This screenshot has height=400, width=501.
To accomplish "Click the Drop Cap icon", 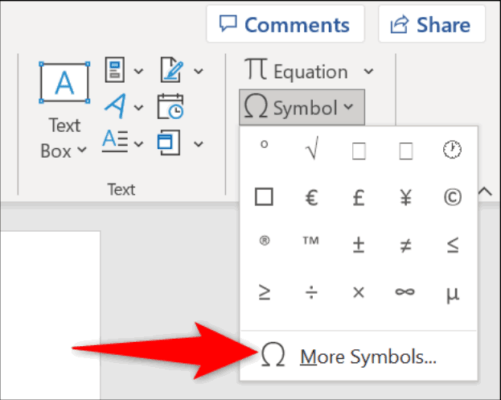I will 115,141.
